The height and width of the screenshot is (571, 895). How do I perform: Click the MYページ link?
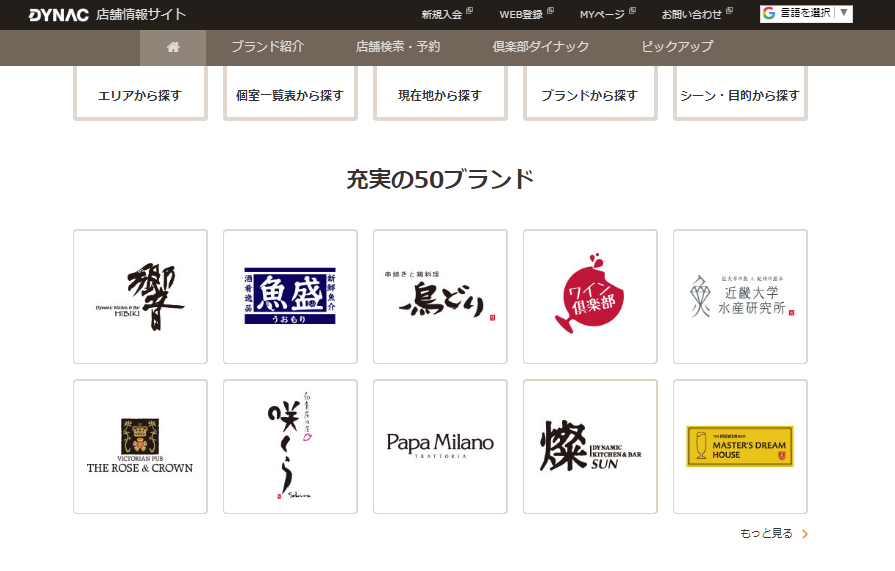point(607,14)
